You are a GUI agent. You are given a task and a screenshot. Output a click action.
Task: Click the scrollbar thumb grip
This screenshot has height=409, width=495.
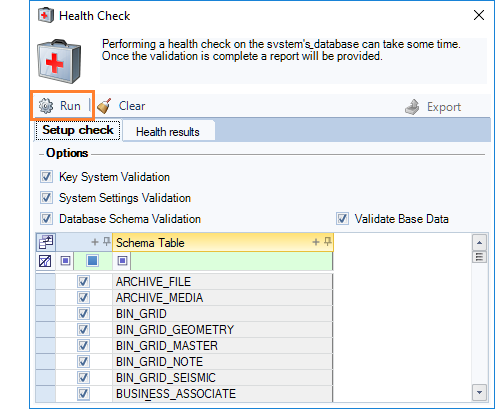click(479, 257)
